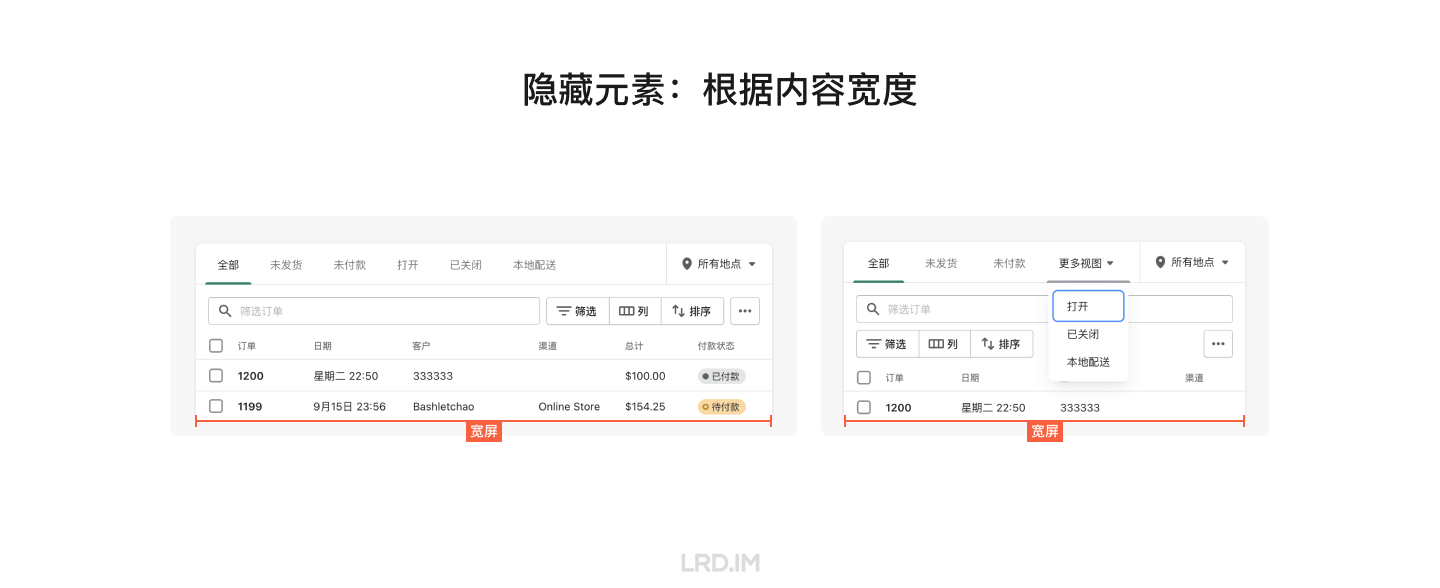Toggle the select-all header checkbox in left panel
Screen dimensions: 1440x588
point(216,346)
